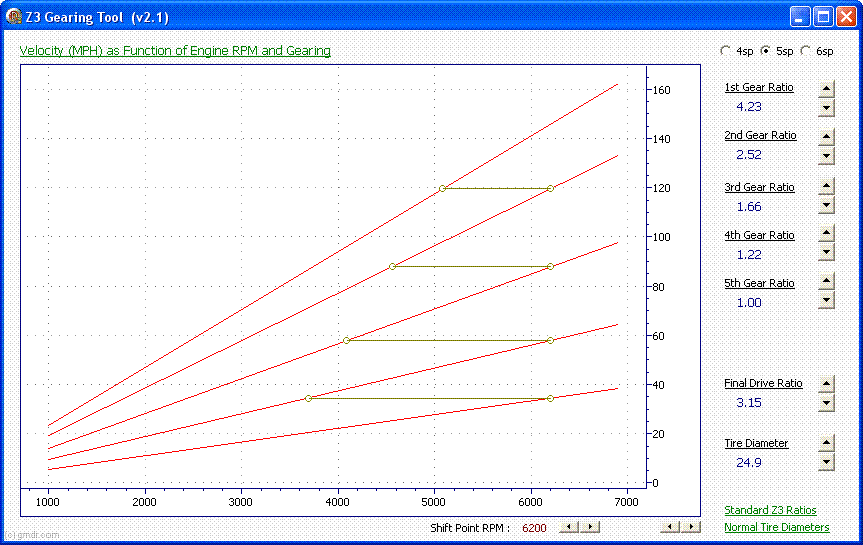The image size is (863, 545).
Task: Reduce the Tire Diameter with down arrow
Action: 826,462
